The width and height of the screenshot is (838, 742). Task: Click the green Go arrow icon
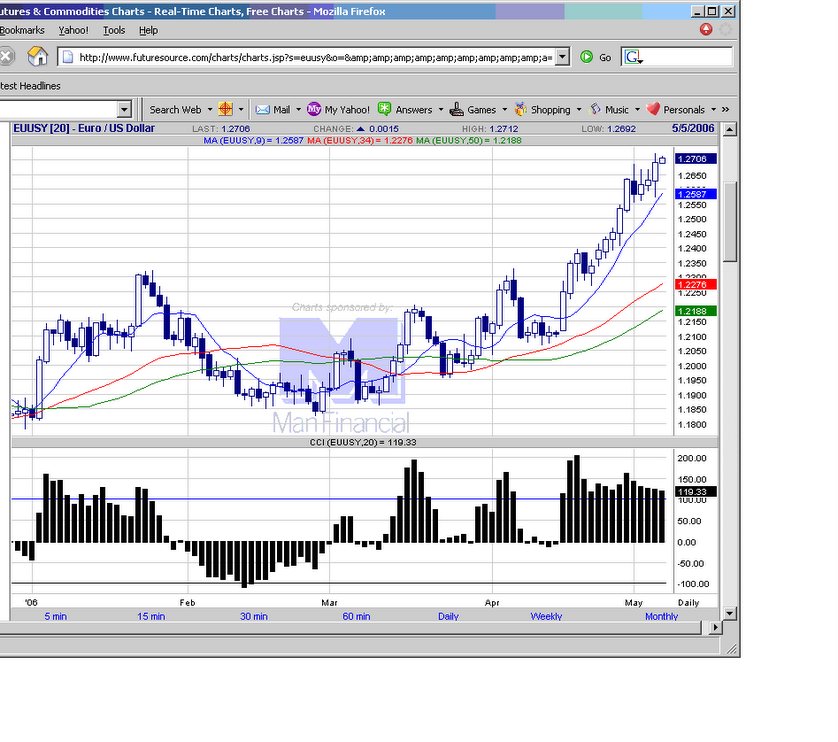[586, 57]
